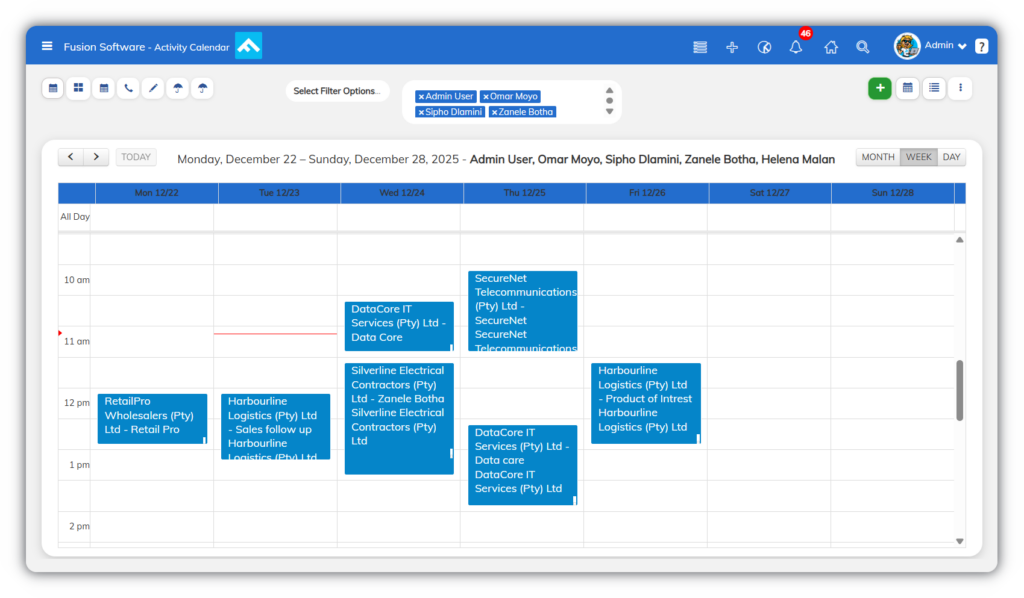
Task: Click the Sat 12/27 column header
Action: pyautogui.click(x=770, y=193)
